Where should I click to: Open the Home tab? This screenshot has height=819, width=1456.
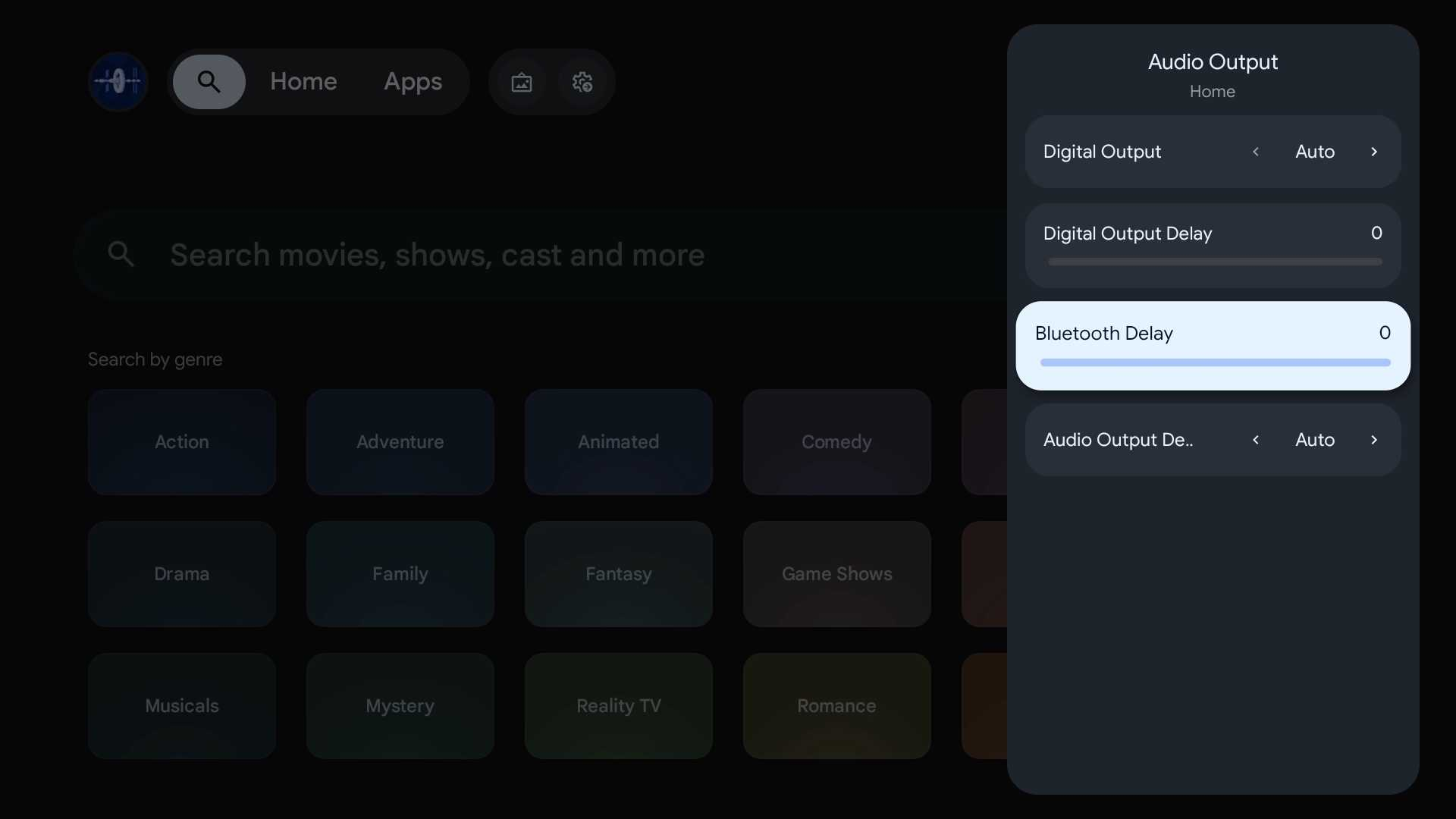coord(303,81)
